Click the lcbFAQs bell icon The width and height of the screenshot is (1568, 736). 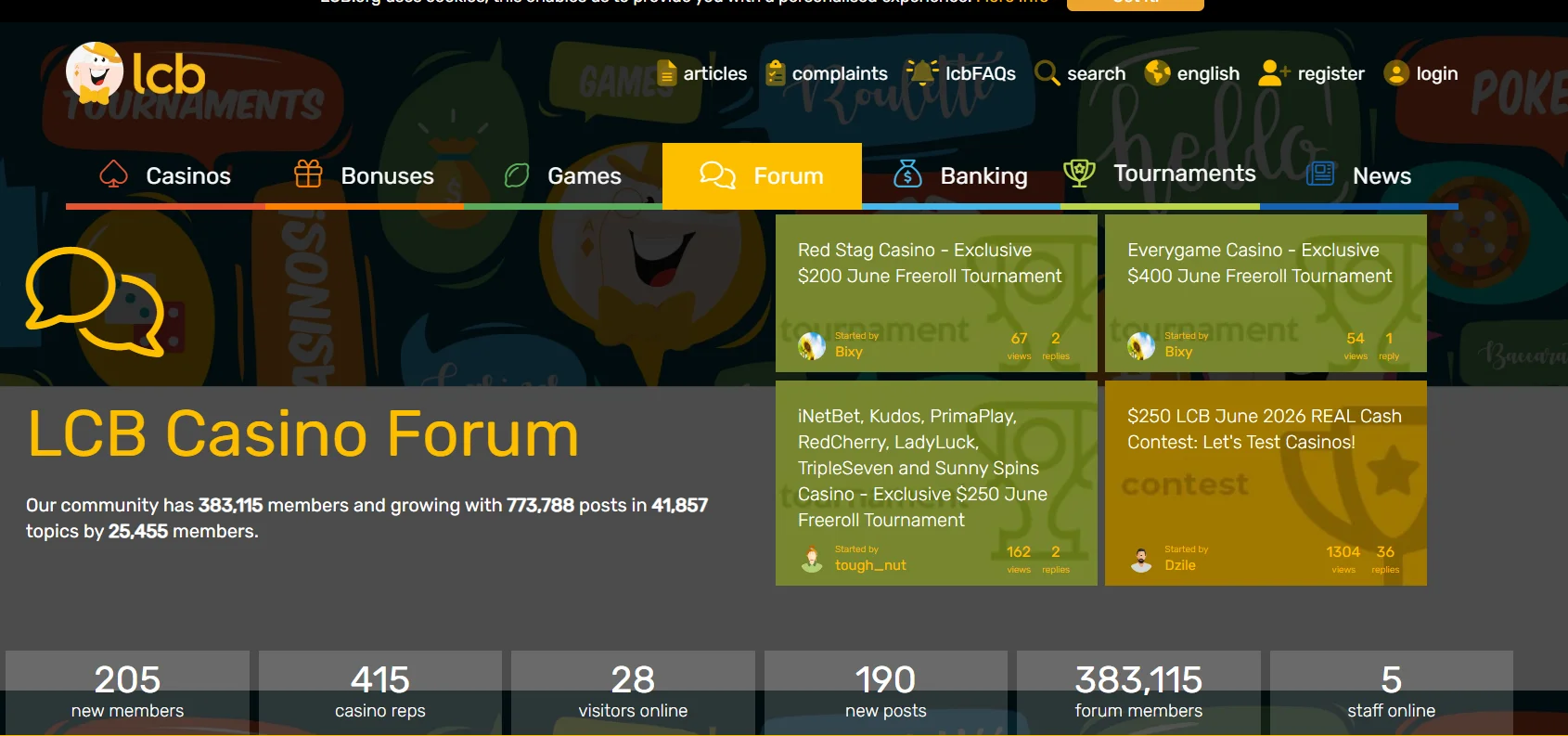[x=922, y=72]
